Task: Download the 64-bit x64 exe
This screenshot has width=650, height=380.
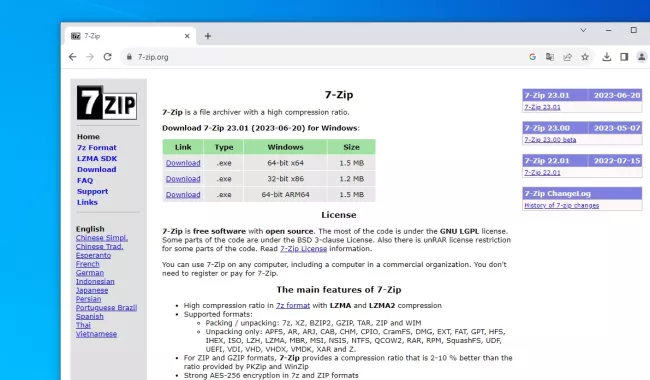Action: 183,163
